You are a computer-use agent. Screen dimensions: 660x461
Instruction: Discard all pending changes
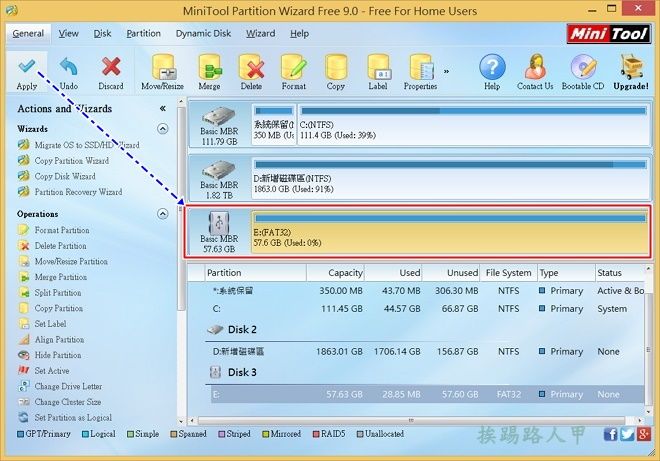pos(111,72)
